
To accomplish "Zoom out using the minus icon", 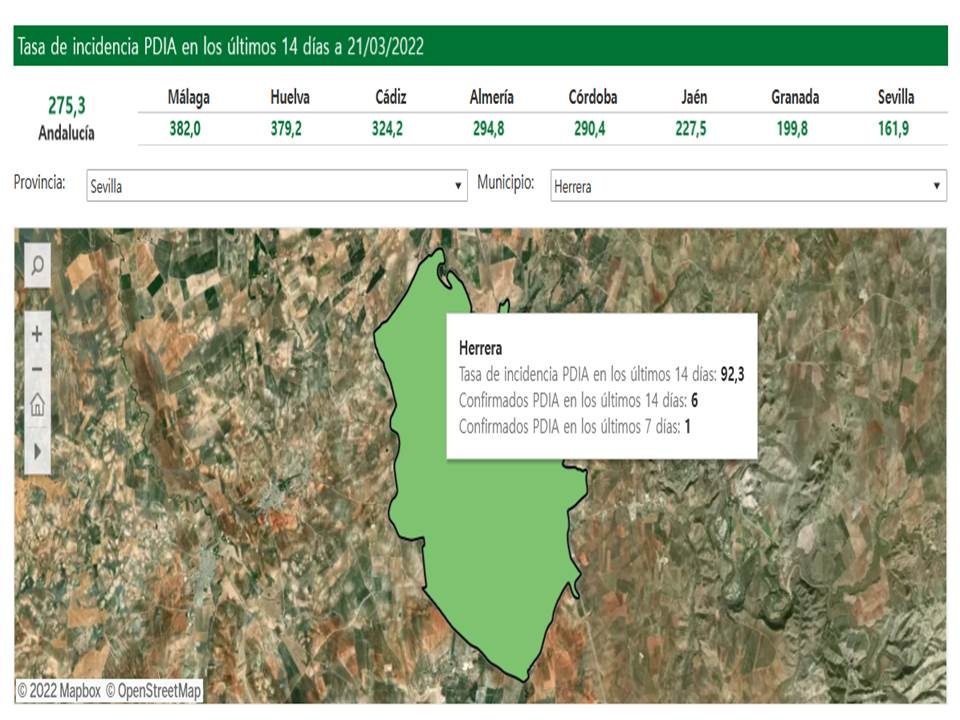I will click(x=36, y=368).
